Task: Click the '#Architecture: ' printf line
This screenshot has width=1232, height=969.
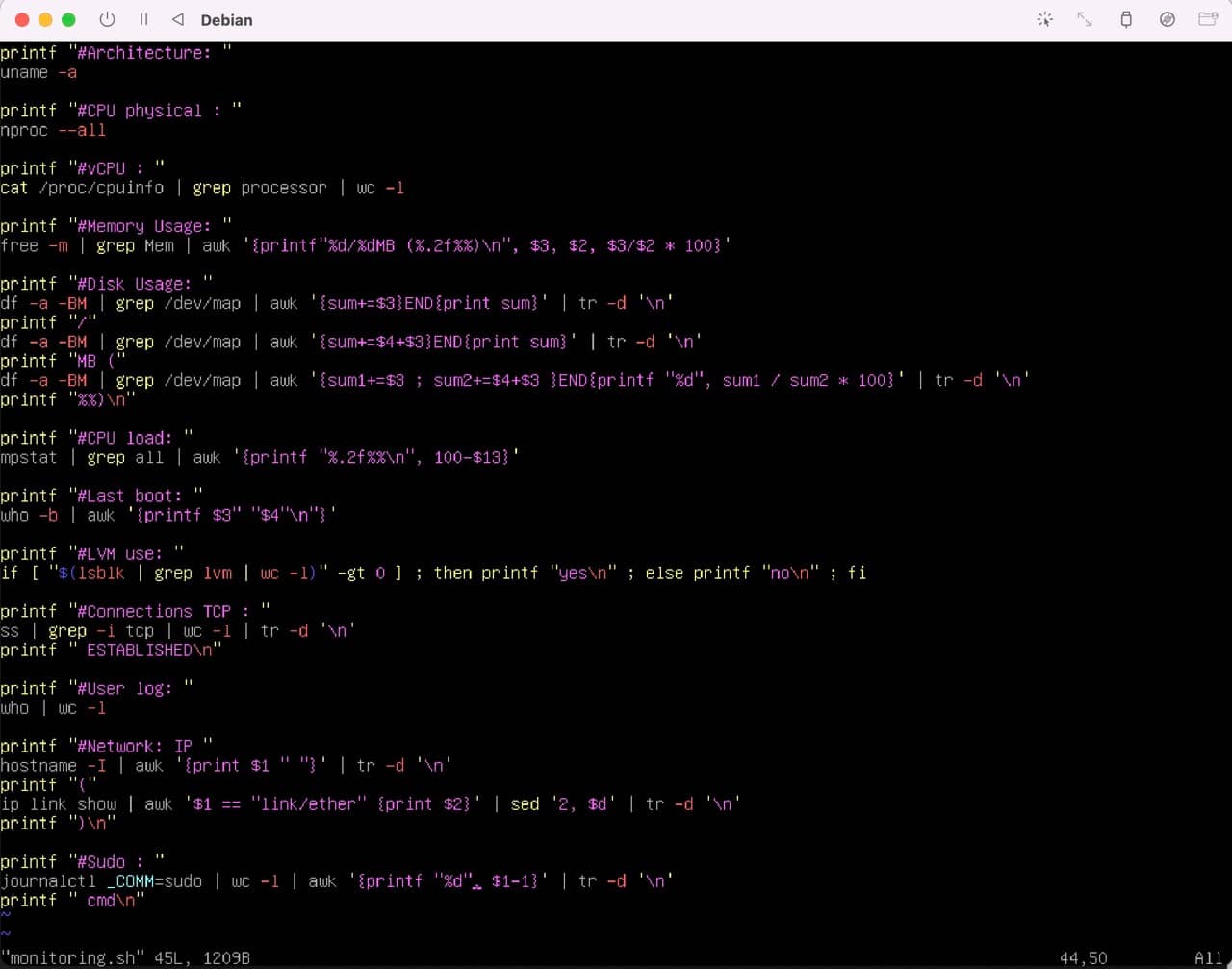Action: pyautogui.click(x=115, y=53)
